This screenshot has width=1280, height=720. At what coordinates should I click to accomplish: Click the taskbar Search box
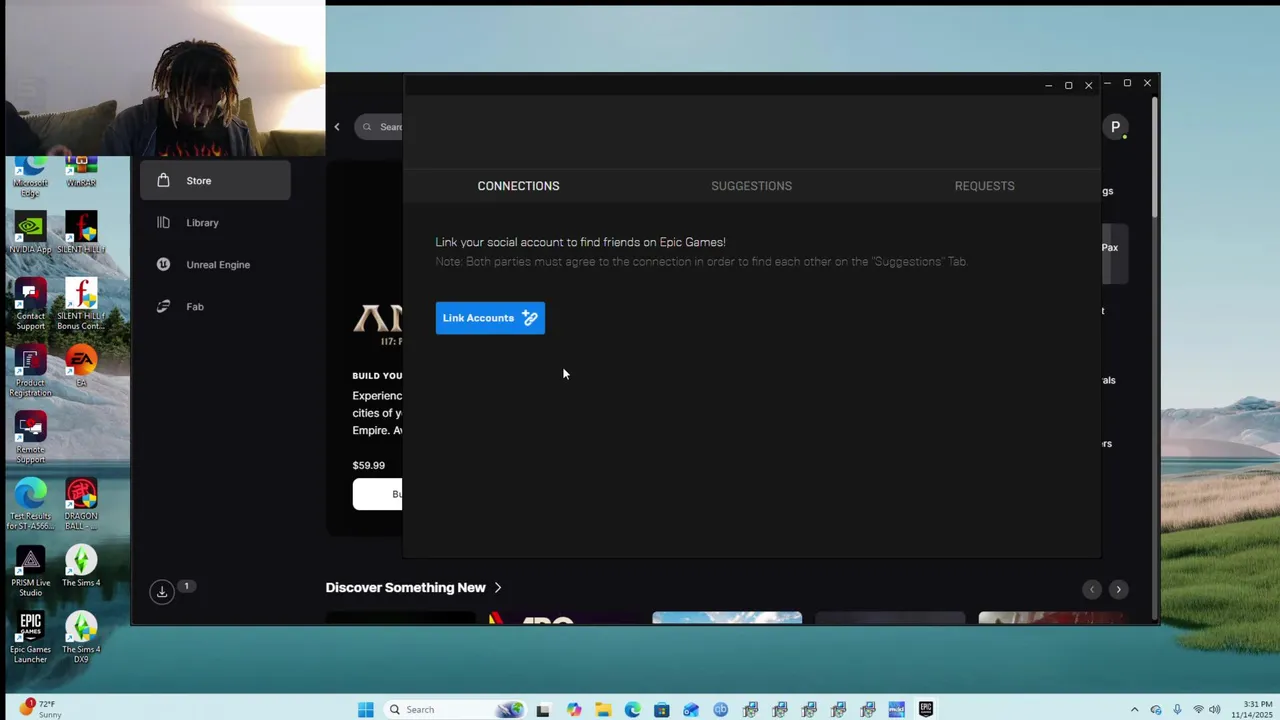455,710
